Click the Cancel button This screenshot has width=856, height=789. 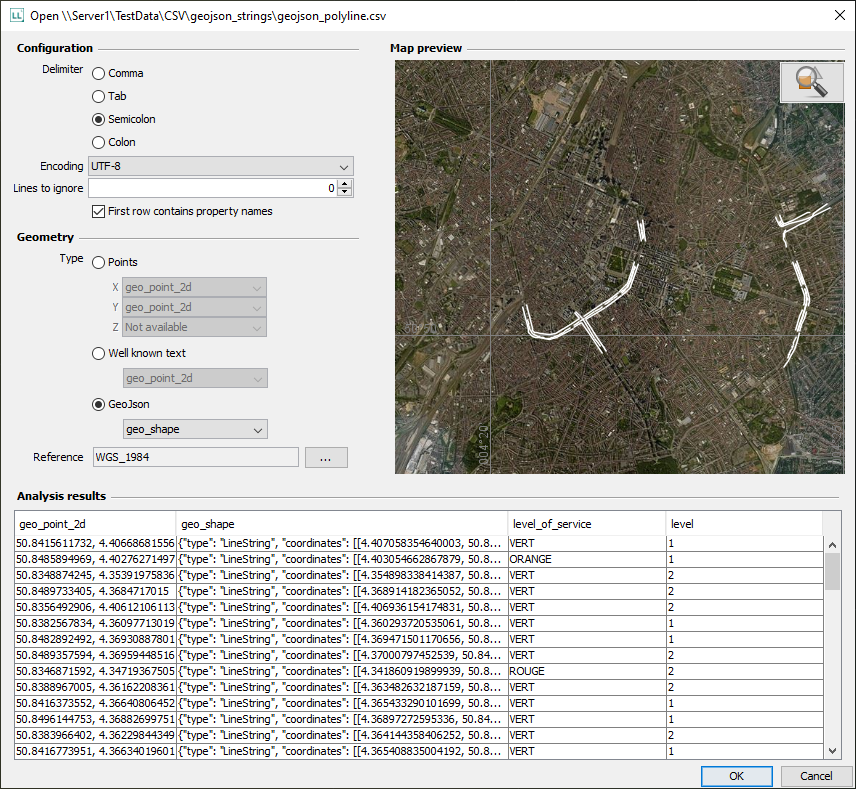point(816,776)
